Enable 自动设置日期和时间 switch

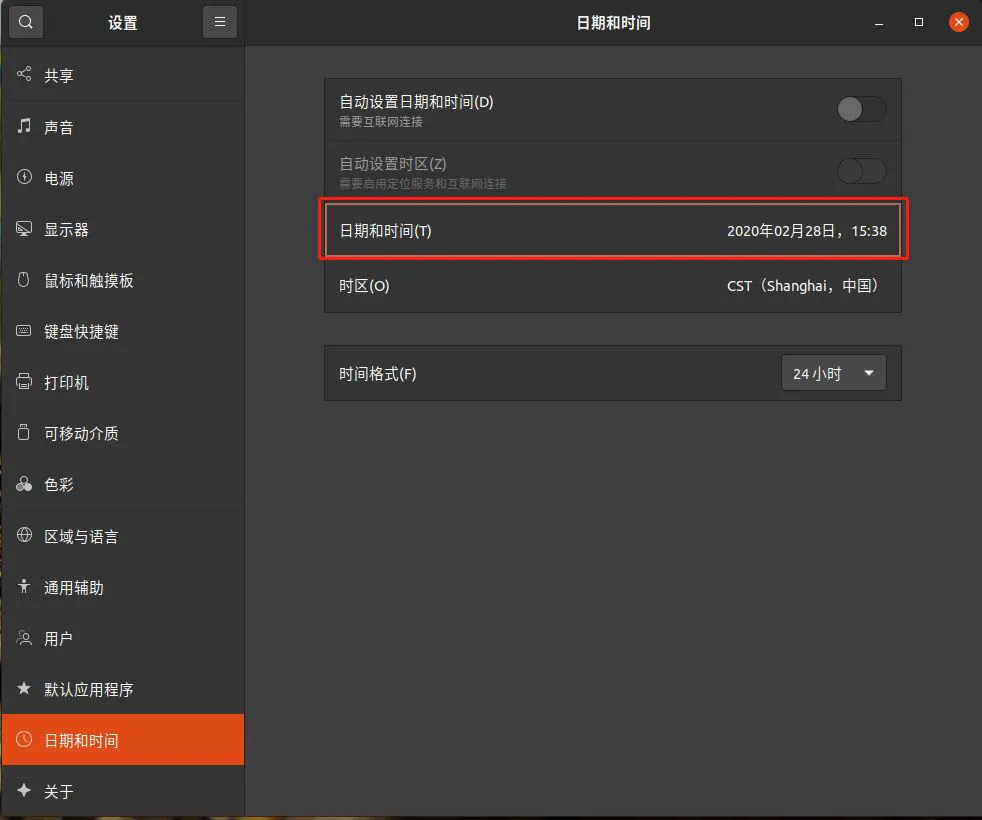[862, 110]
